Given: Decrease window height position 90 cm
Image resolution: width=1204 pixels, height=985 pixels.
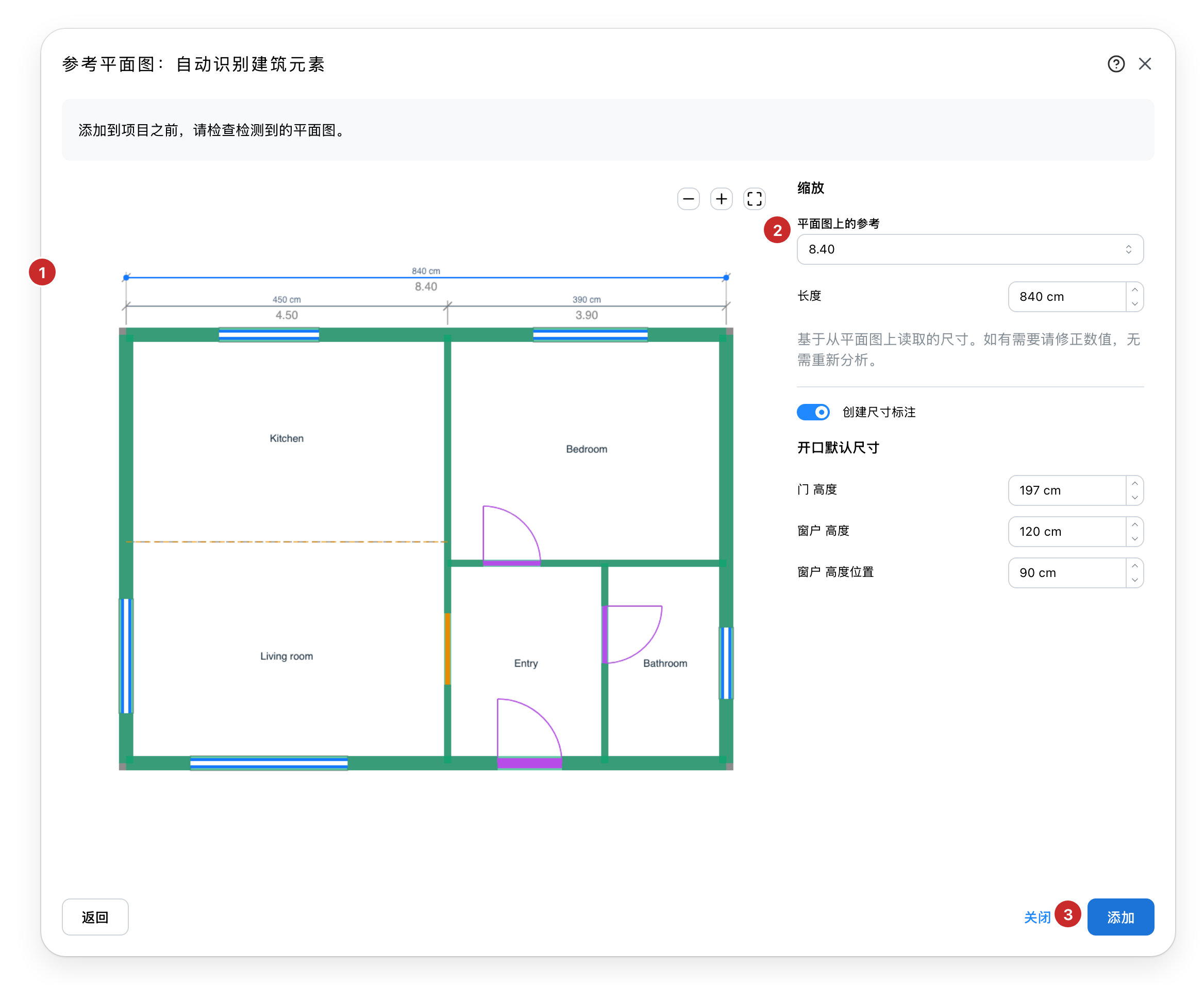Looking at the screenshot, I should 1134,581.
